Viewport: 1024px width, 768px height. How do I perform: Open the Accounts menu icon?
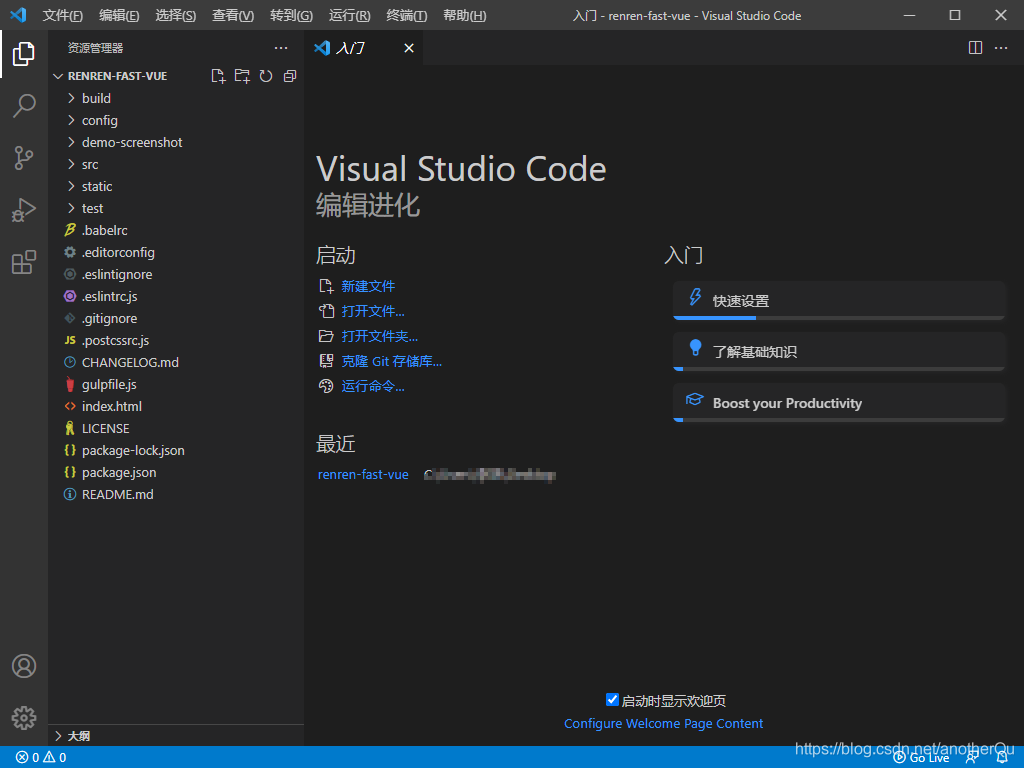[x=24, y=666]
